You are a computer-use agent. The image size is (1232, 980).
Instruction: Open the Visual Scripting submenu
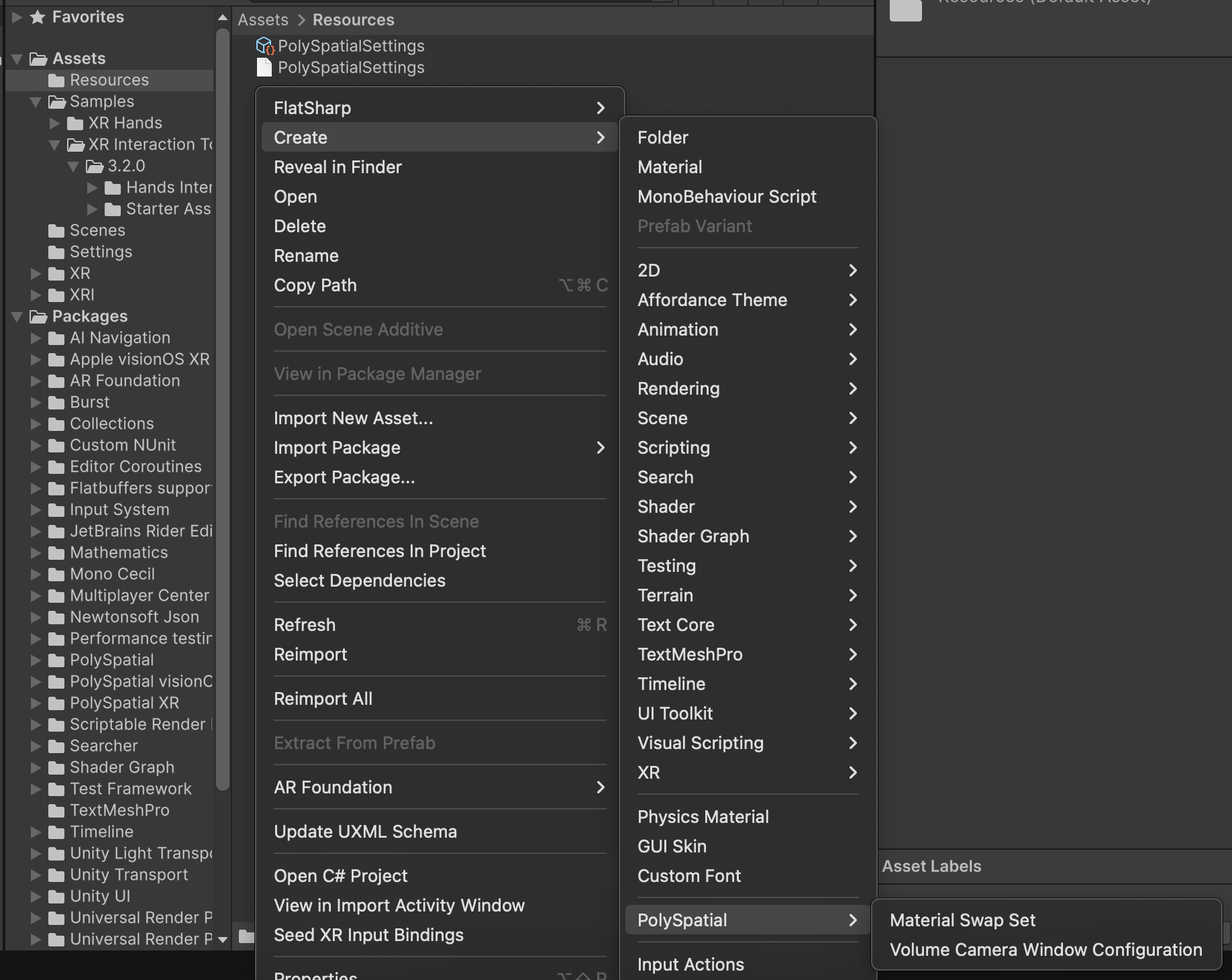(748, 743)
